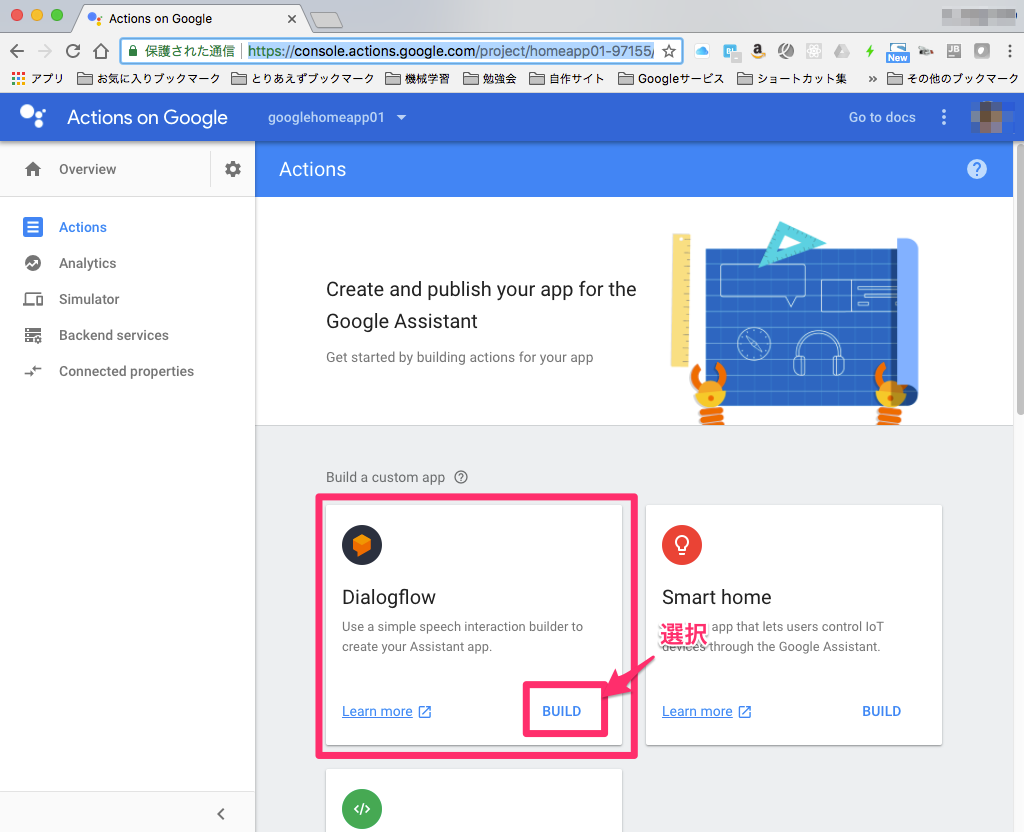Click the Actions help question mark
Screen dimensions: 1024x832
(x=976, y=169)
